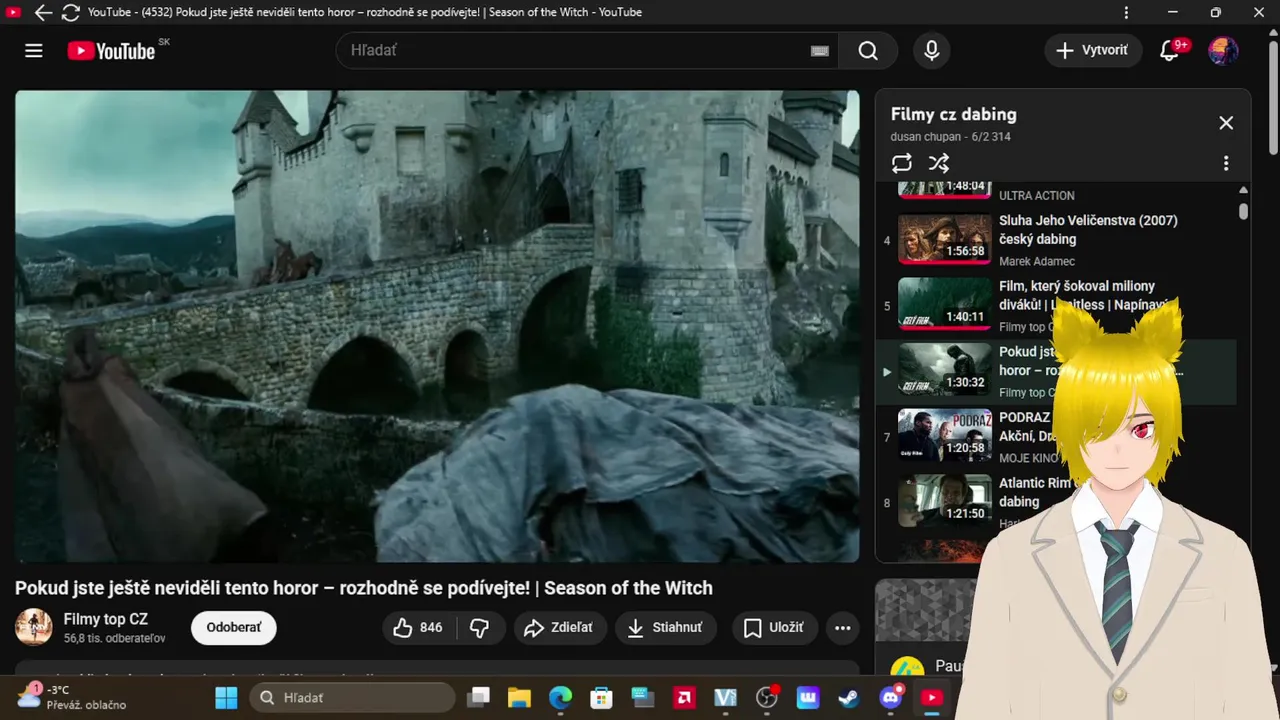This screenshot has height=720, width=1280.
Task: Open the account avatar menu
Action: (x=1223, y=51)
